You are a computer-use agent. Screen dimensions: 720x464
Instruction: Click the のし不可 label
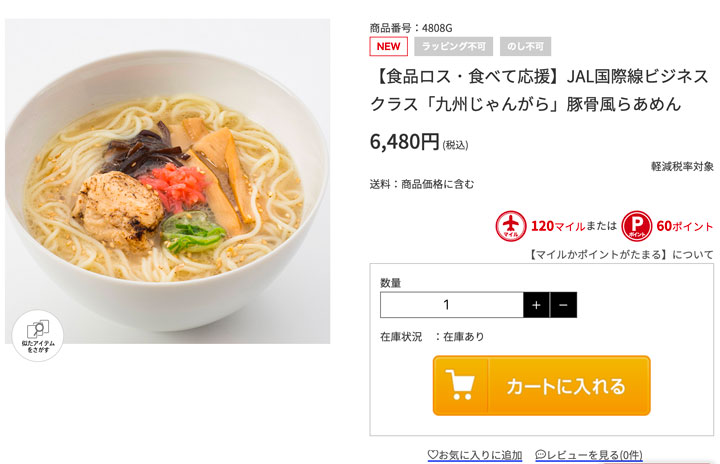pos(525,46)
